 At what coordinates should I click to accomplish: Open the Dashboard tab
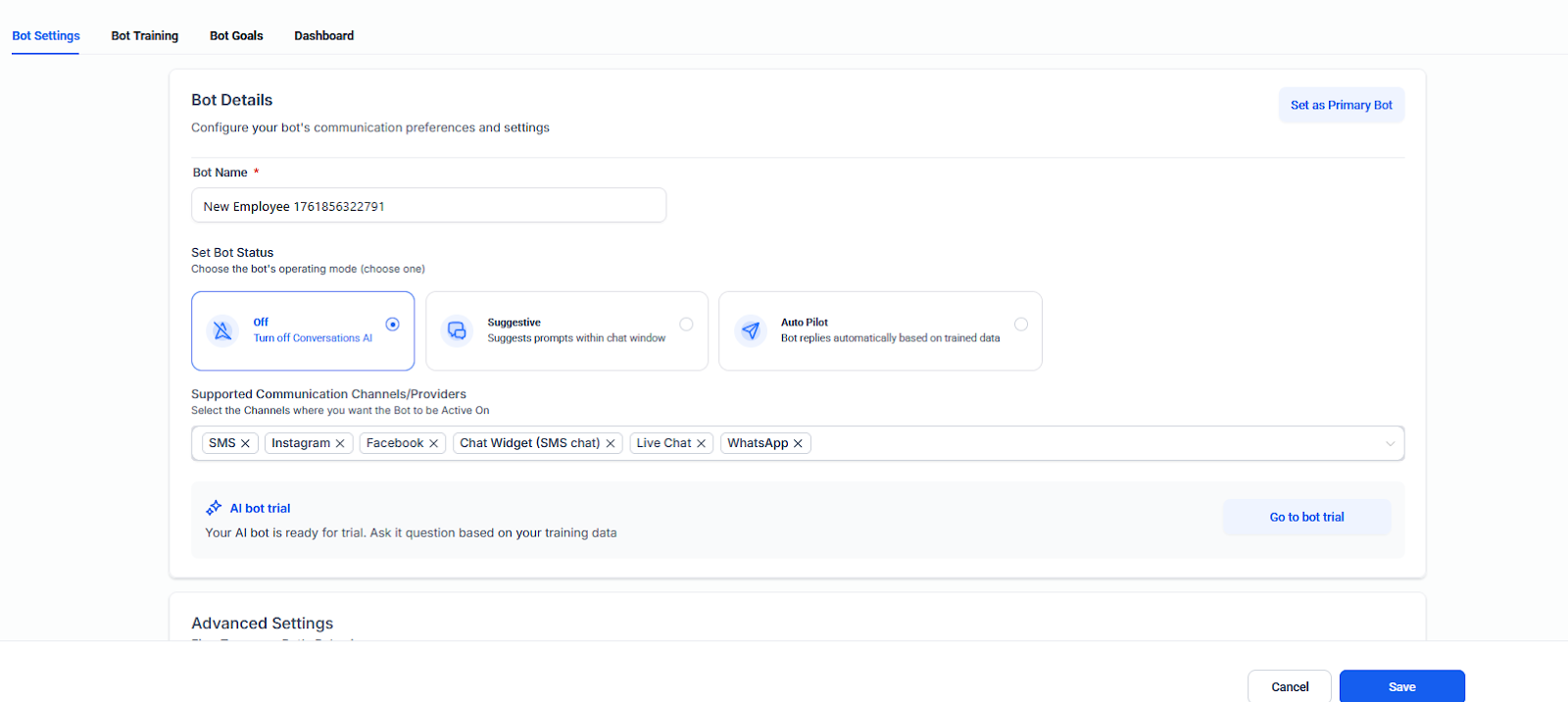pos(323,36)
